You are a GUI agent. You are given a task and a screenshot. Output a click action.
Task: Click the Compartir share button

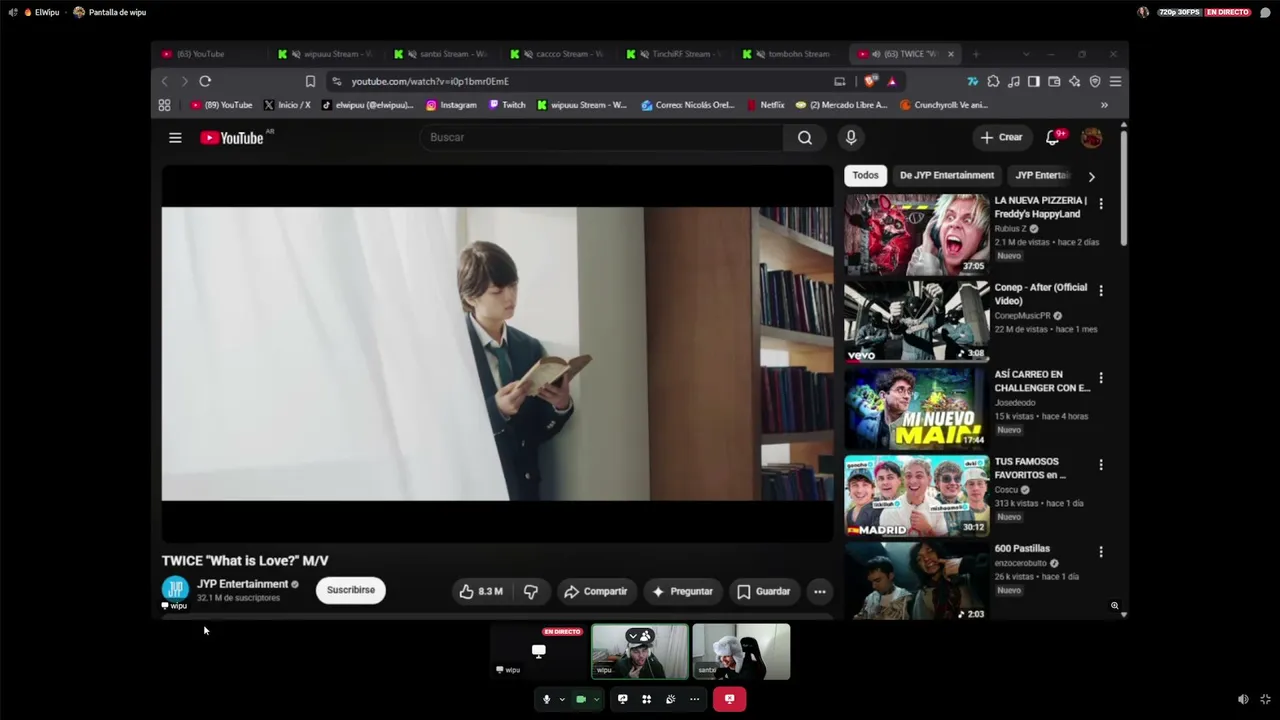596,591
